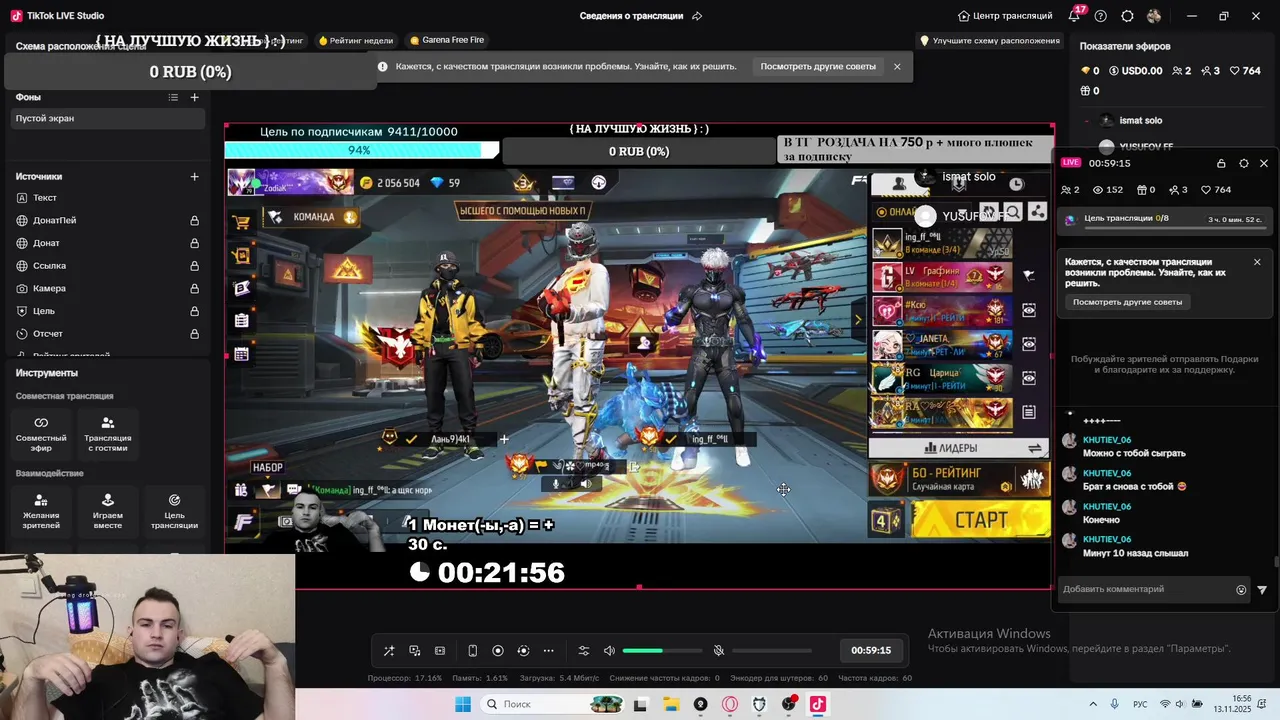Screen dimensions: 1280x720
Task: Switch to the mobile phone layout icon
Action: pos(473,651)
